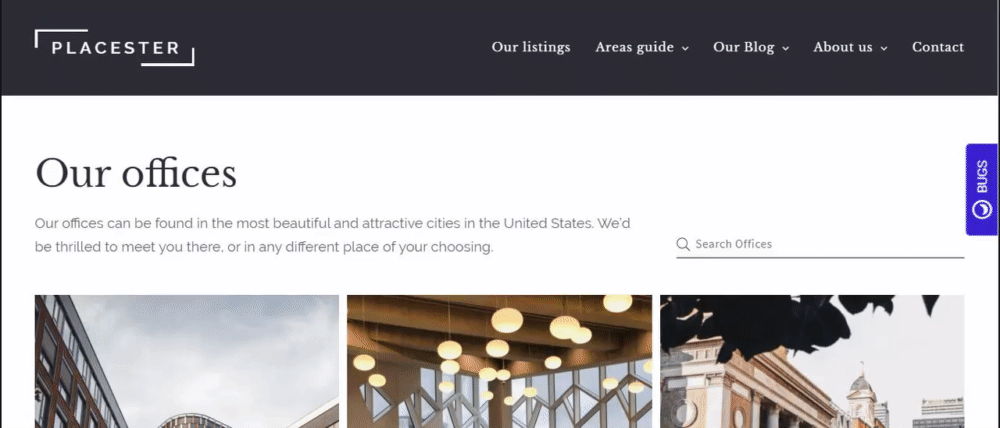Click the Placester logo in header
The width and height of the screenshot is (1000, 428).
(x=114, y=47)
